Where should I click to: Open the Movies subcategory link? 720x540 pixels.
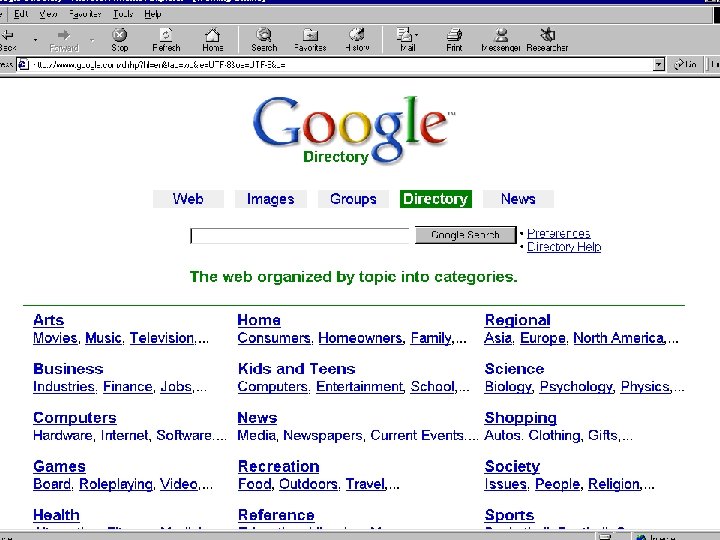point(55,338)
